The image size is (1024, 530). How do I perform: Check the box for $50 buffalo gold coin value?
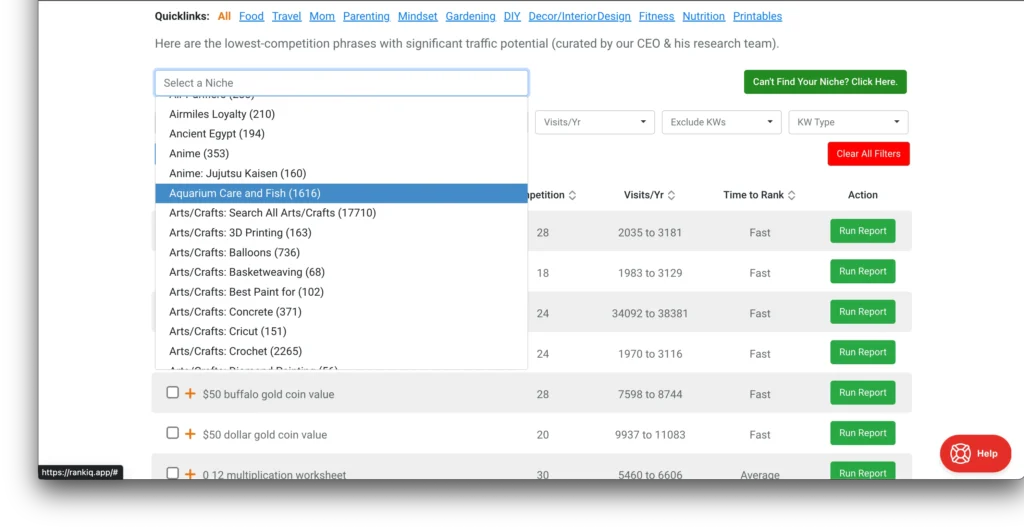pyautogui.click(x=172, y=393)
